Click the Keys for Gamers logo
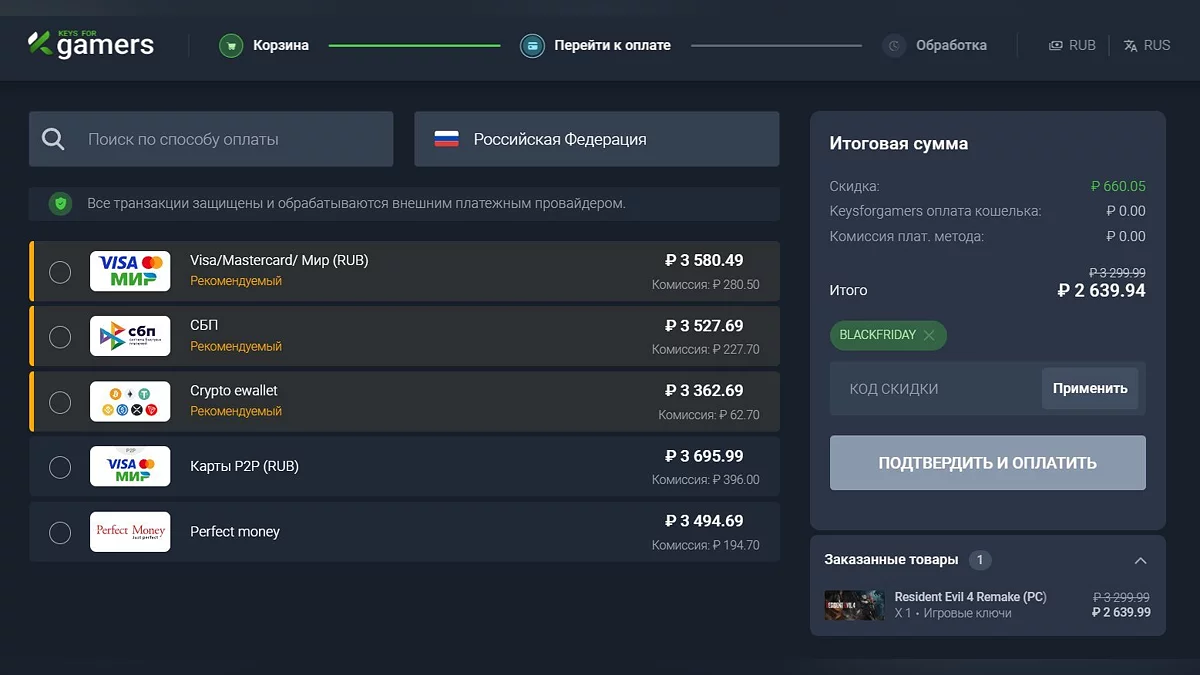The height and width of the screenshot is (675, 1200). 91,44
